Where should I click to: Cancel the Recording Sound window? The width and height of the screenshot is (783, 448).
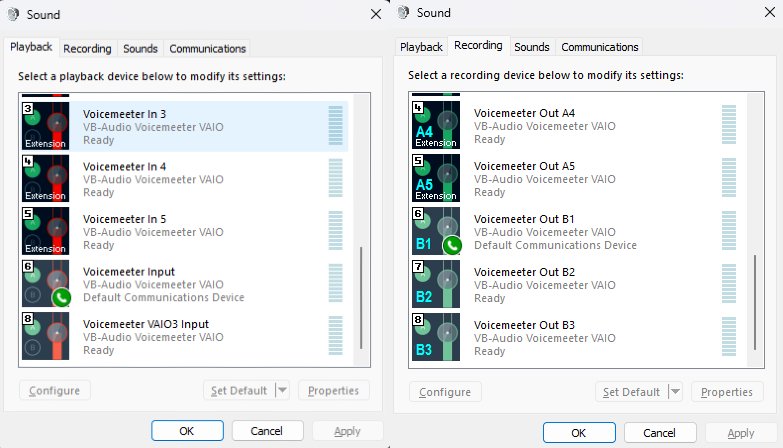click(660, 433)
